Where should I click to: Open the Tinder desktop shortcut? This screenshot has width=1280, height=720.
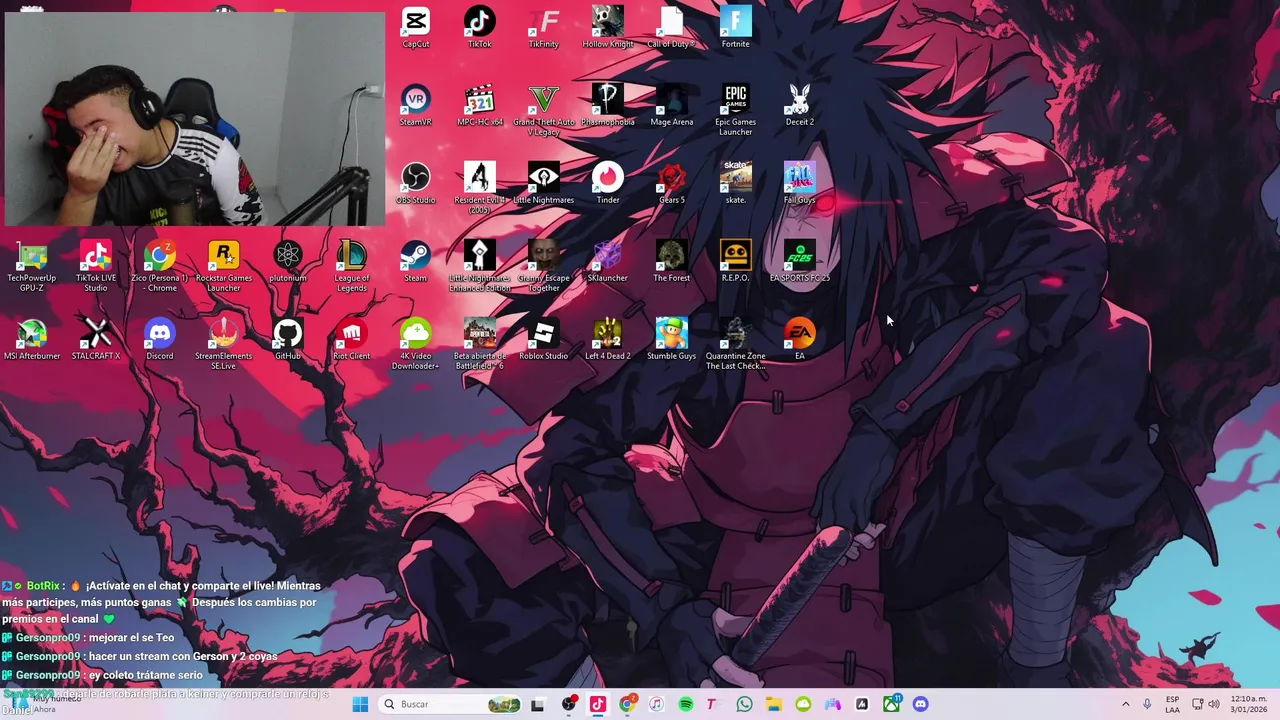coord(608,183)
